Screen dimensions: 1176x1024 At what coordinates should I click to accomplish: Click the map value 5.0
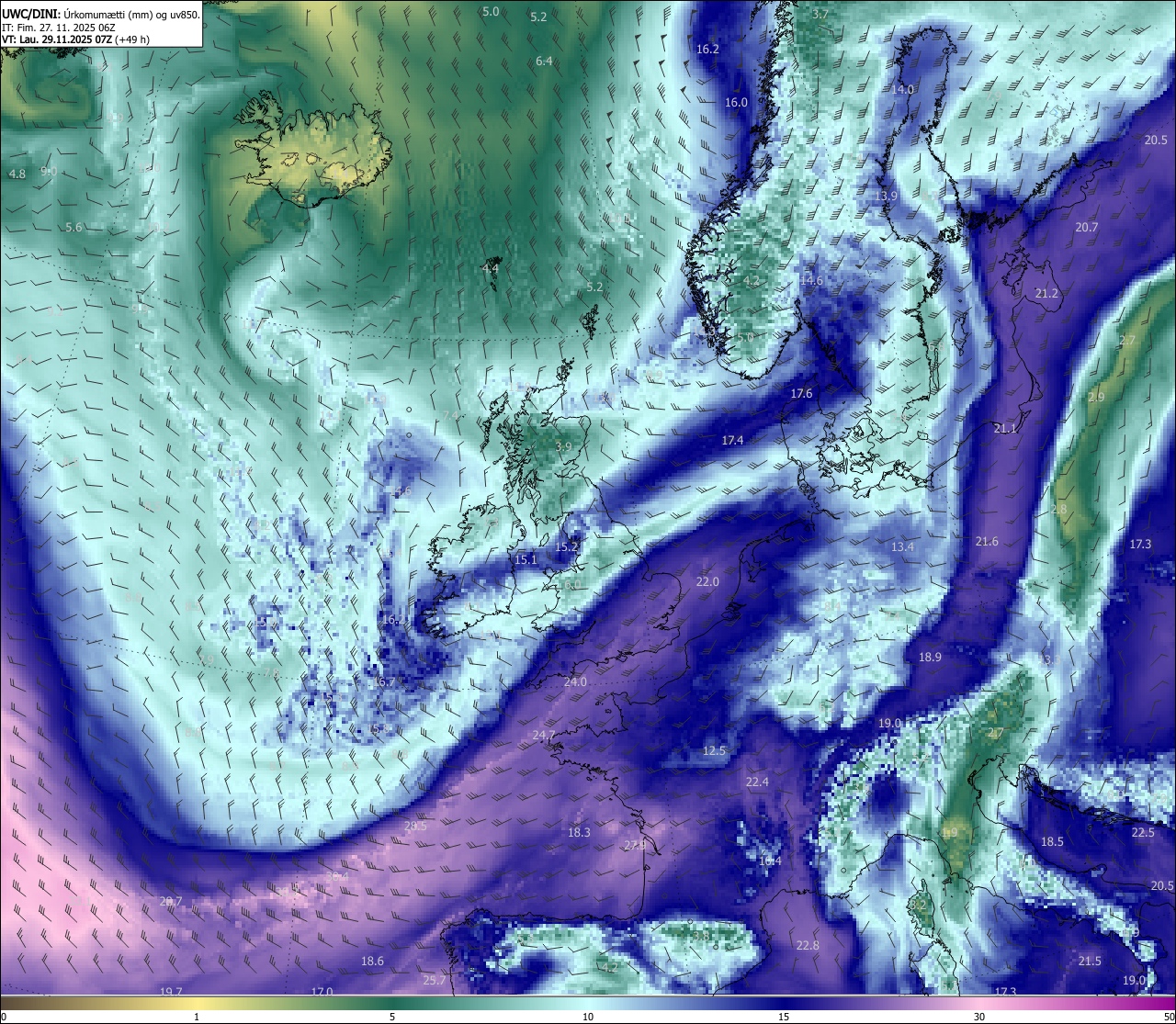click(491, 11)
